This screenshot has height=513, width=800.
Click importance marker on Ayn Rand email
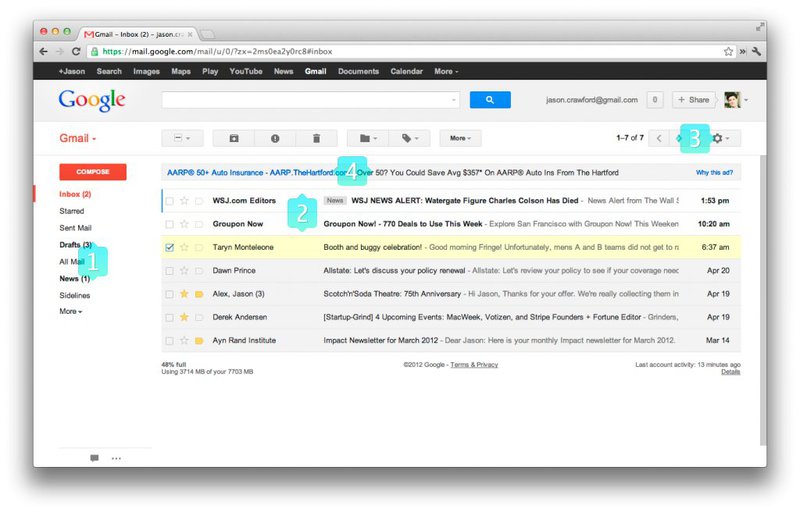click(199, 340)
